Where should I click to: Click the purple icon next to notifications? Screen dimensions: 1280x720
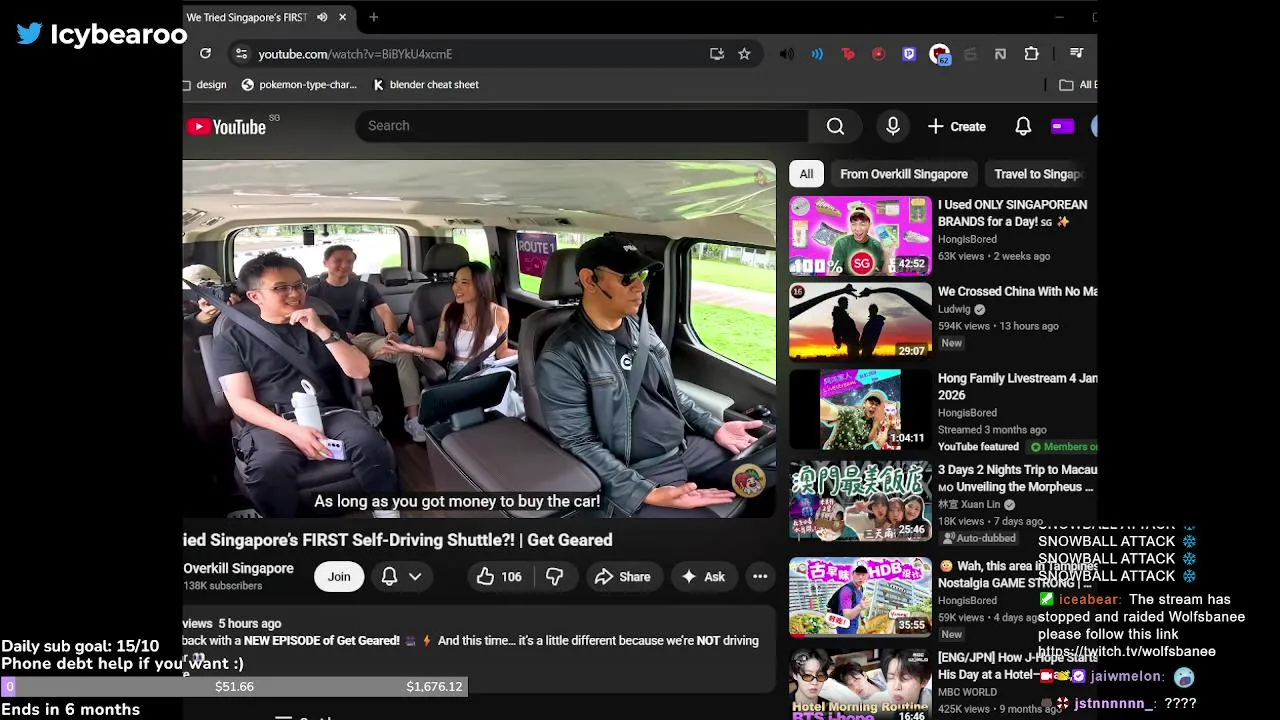(1062, 126)
